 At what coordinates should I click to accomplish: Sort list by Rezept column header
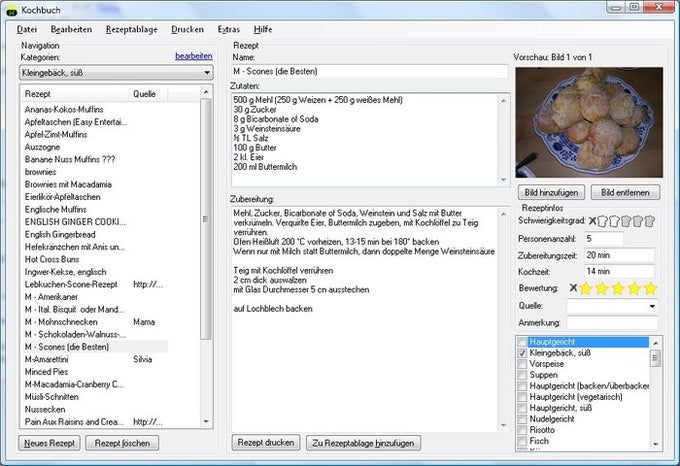(x=74, y=94)
